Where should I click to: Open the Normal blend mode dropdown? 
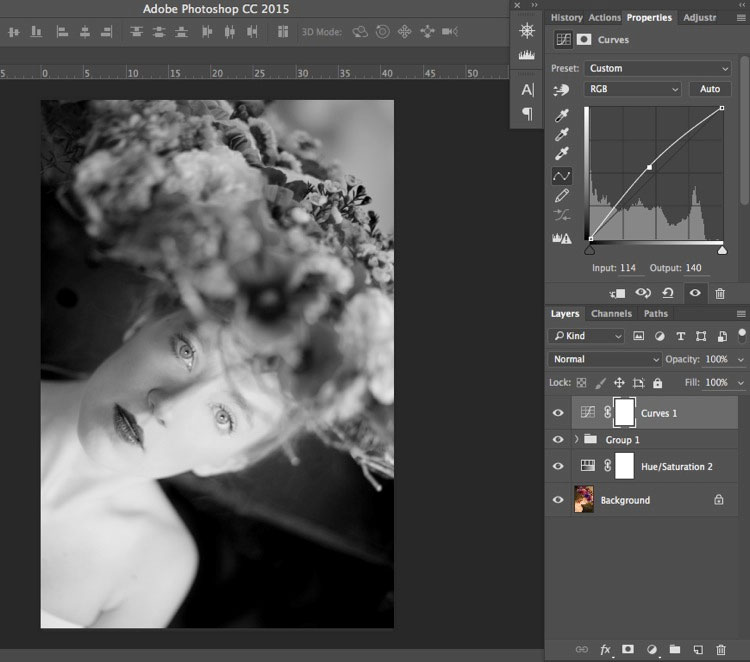[x=605, y=359]
